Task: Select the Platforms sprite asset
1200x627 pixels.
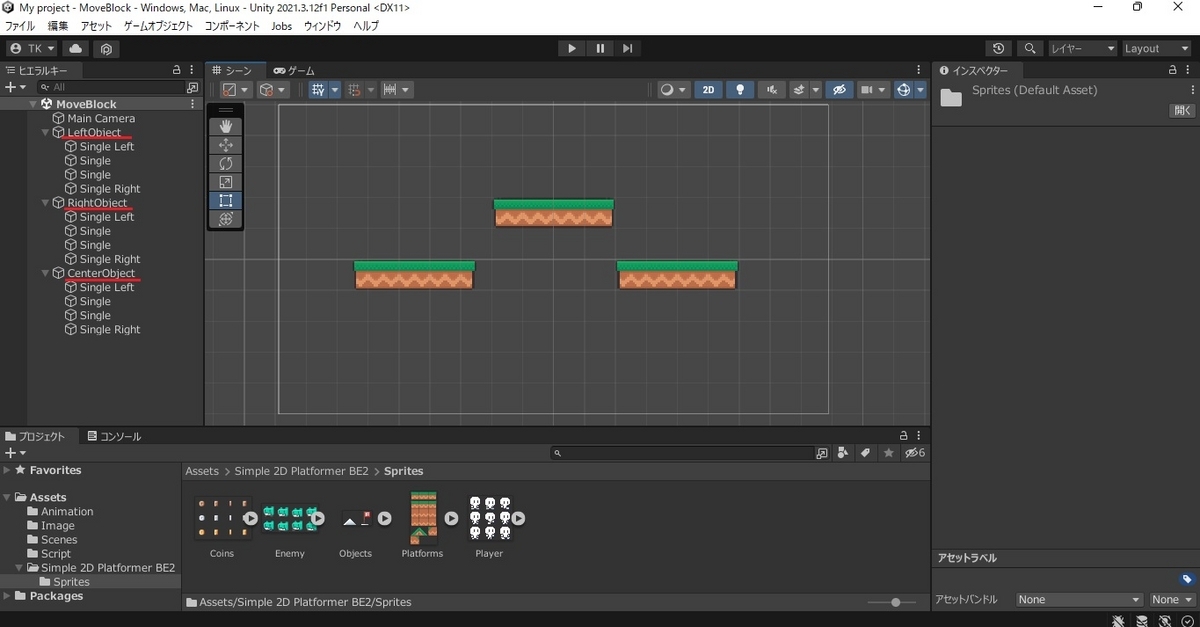Action: click(x=423, y=518)
